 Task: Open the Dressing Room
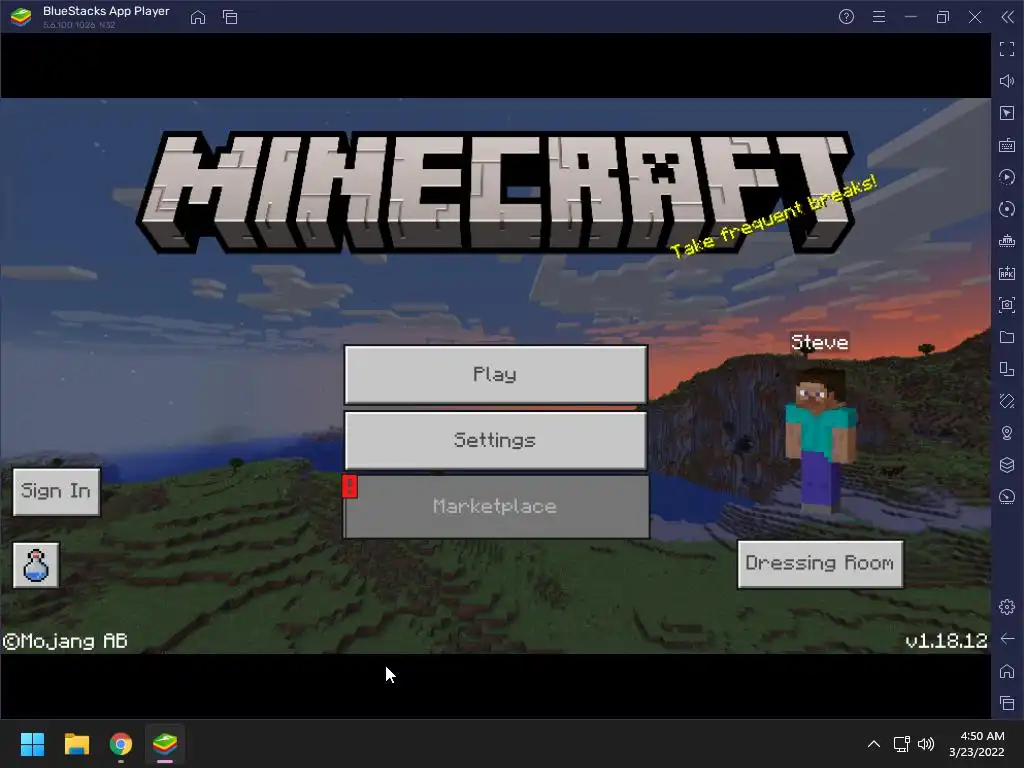[x=820, y=564]
